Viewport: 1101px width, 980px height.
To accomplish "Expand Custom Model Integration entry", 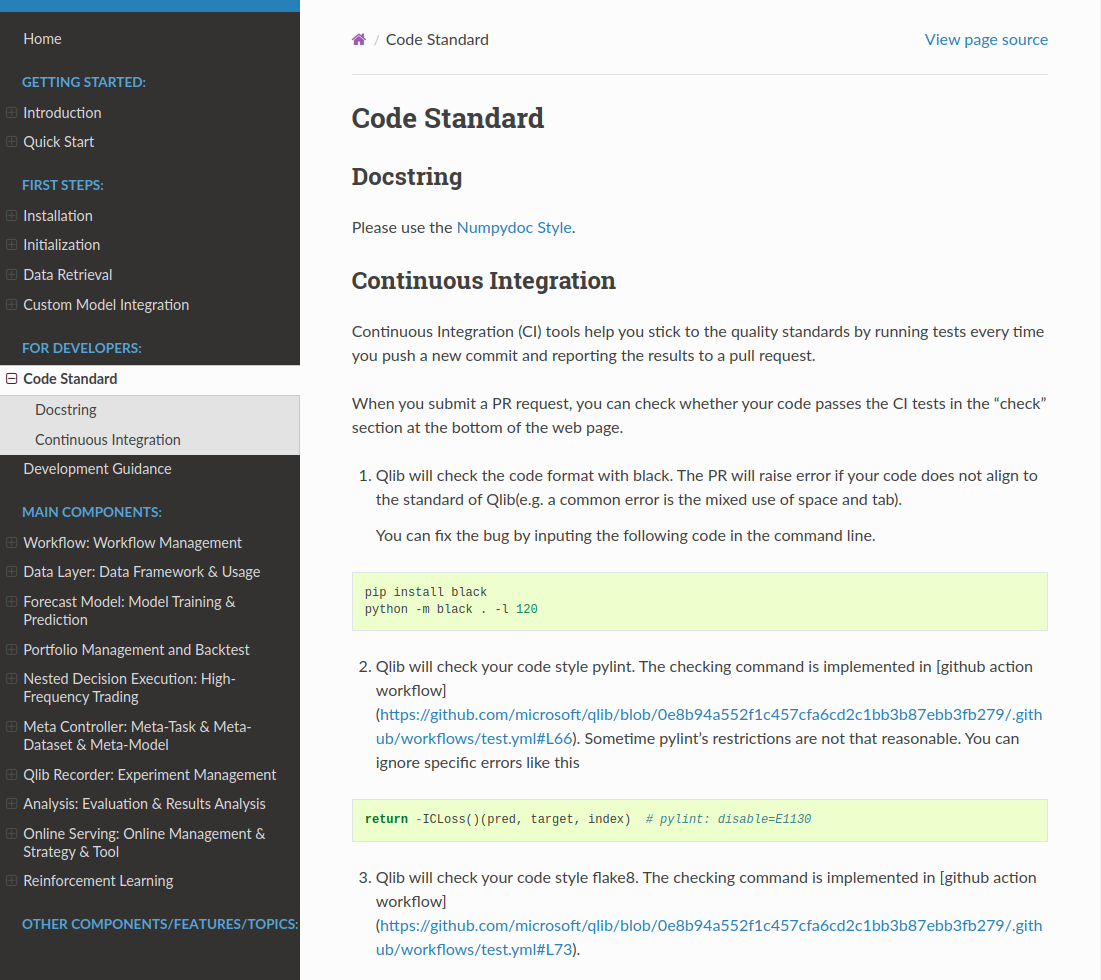I will pyautogui.click(x=11, y=304).
